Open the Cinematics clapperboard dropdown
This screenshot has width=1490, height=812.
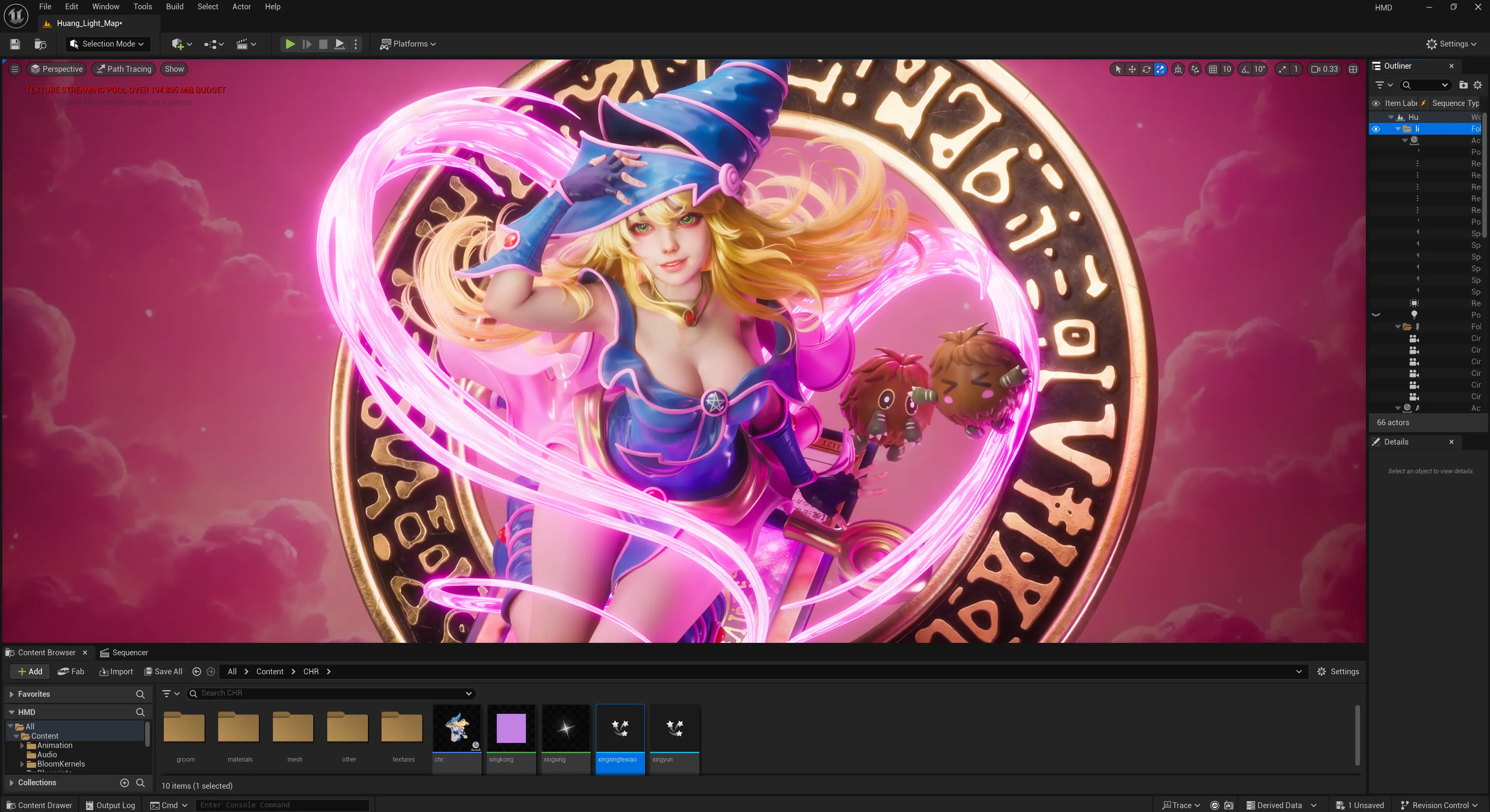point(246,44)
